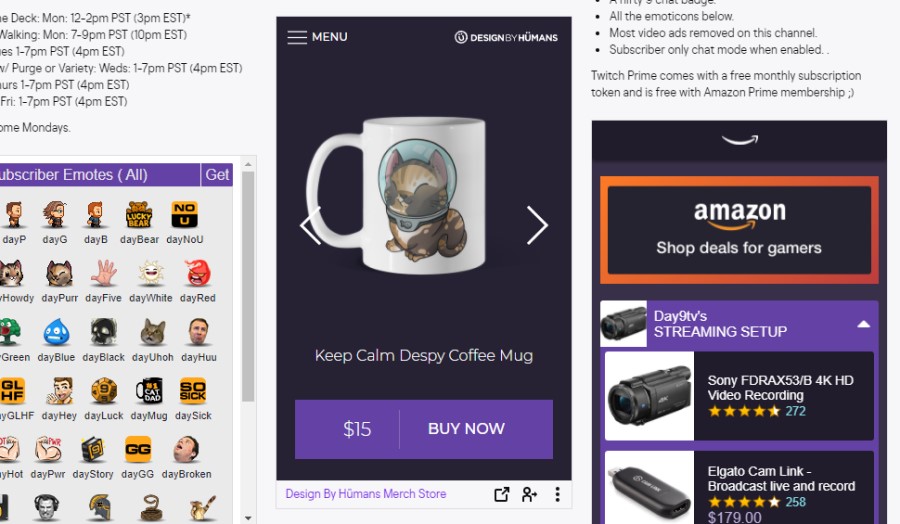
Task: Open the three-dot options menu under merch panel
Action: click(557, 494)
